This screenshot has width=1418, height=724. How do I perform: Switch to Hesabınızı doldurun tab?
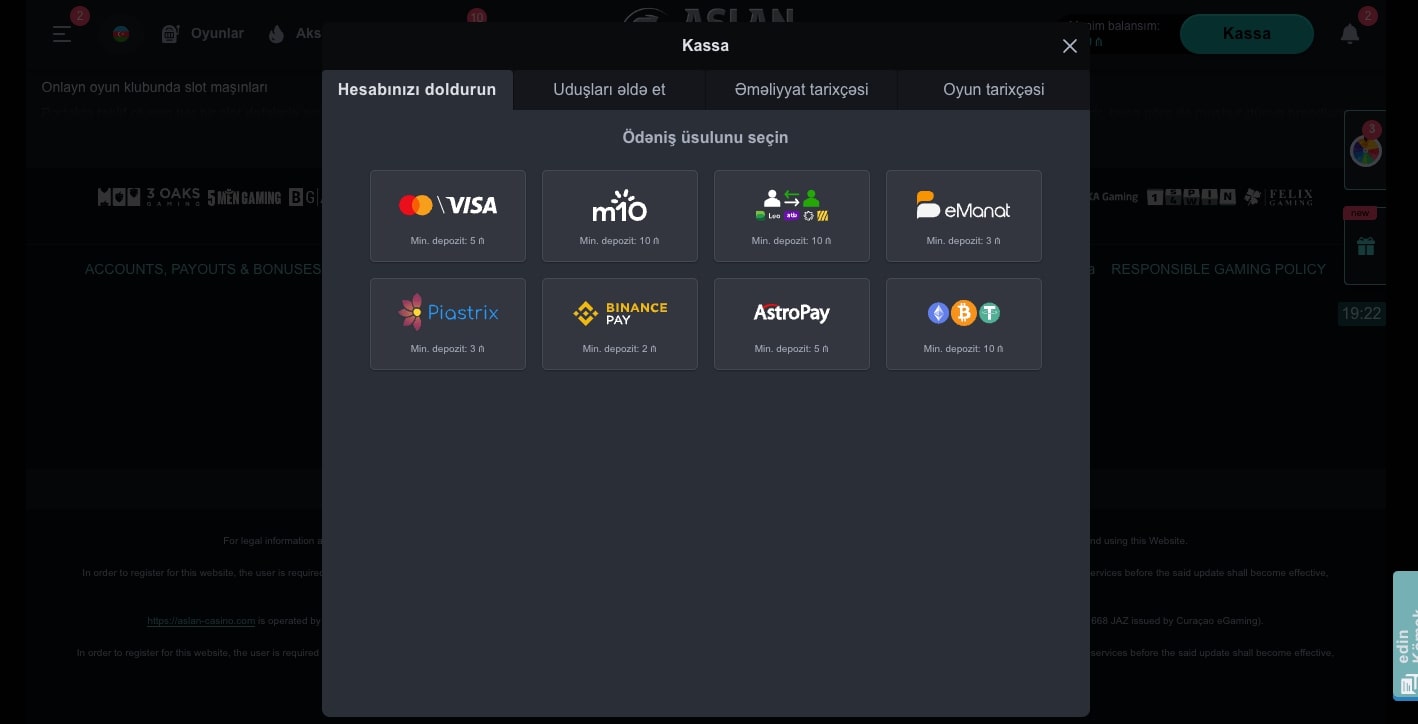coord(417,89)
